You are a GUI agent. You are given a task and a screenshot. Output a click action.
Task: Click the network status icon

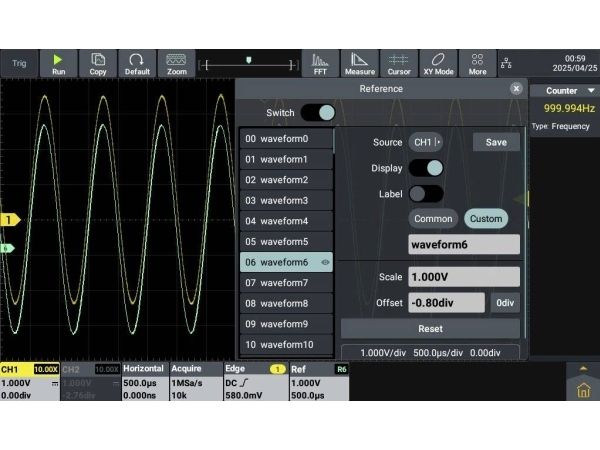[x=506, y=63]
